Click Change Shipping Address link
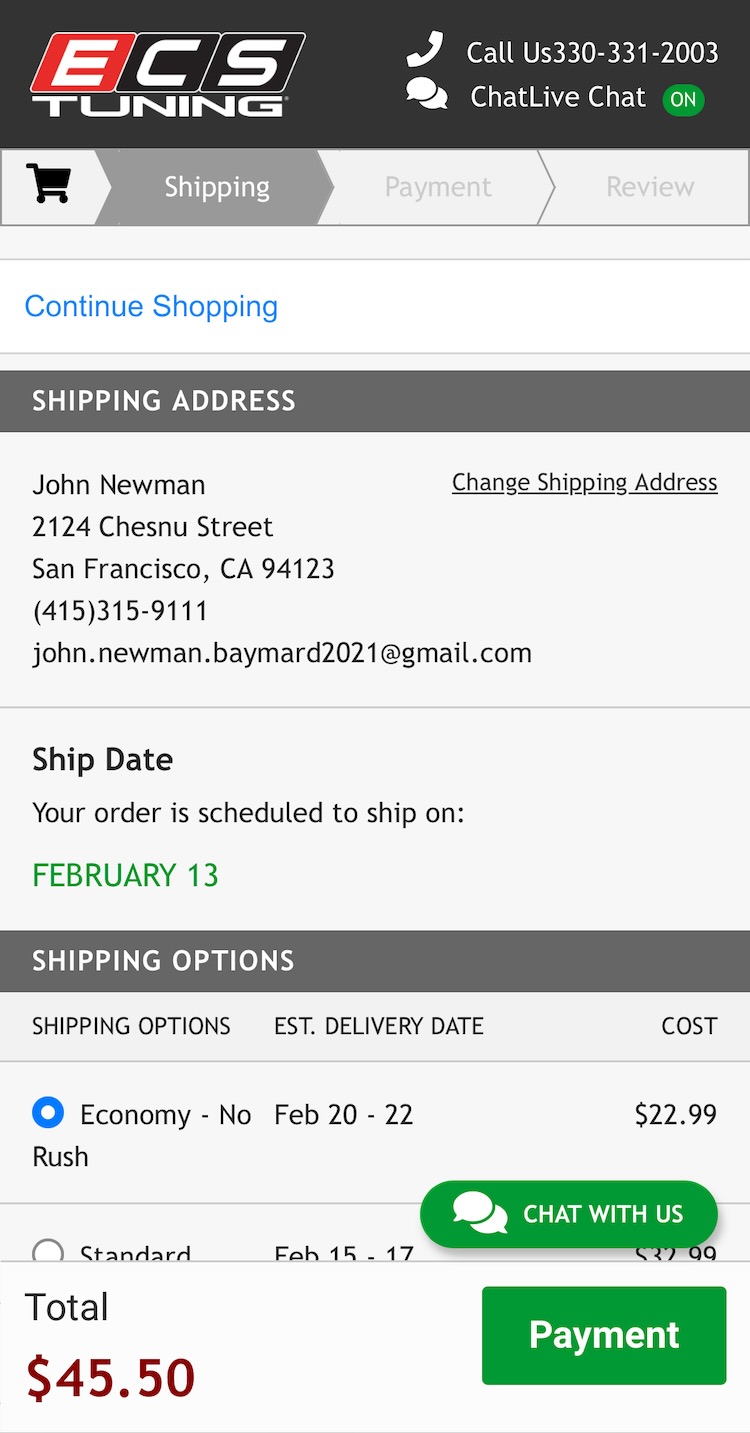This screenshot has height=1433, width=750. (584, 482)
